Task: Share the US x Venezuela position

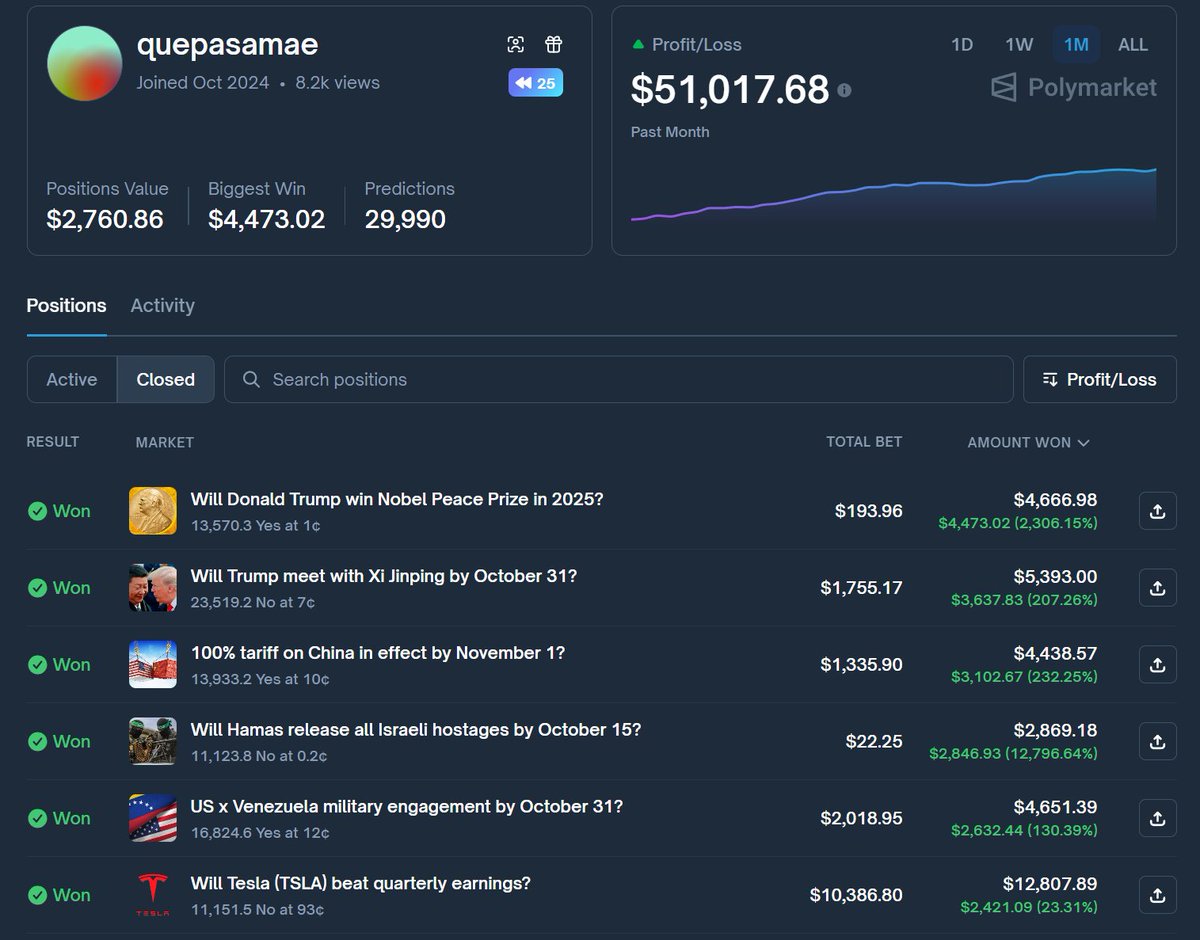Action: point(1157,818)
